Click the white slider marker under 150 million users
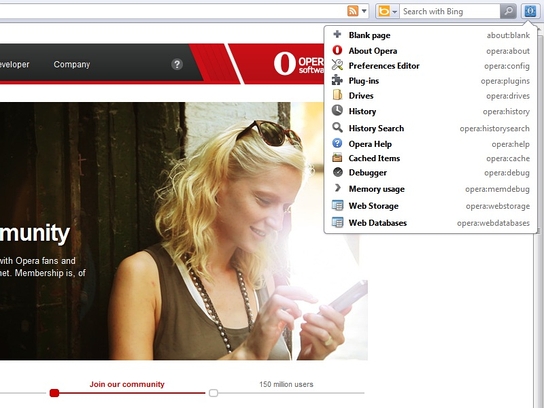The image size is (544, 408). (x=213, y=393)
